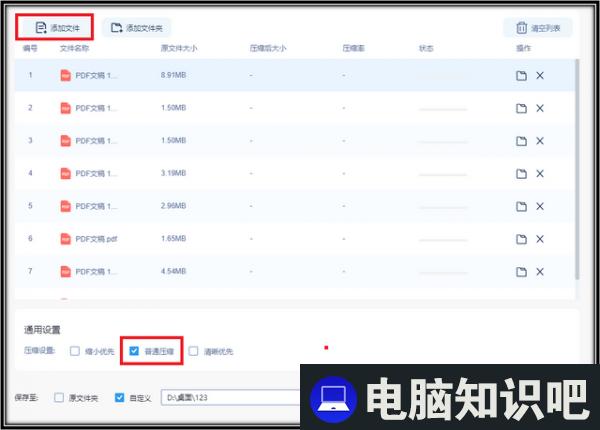Remove row 3 file with X icon
The width and height of the screenshot is (600, 430).
click(x=540, y=141)
